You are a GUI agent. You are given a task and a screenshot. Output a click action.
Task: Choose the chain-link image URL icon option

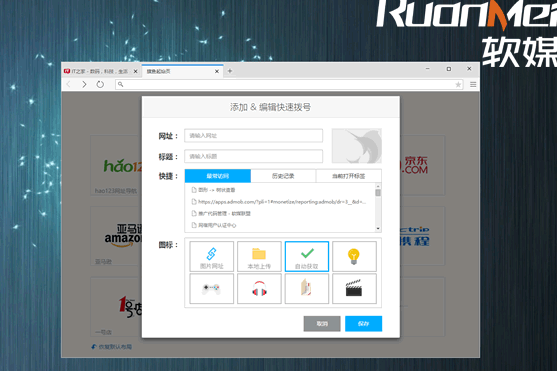point(211,256)
